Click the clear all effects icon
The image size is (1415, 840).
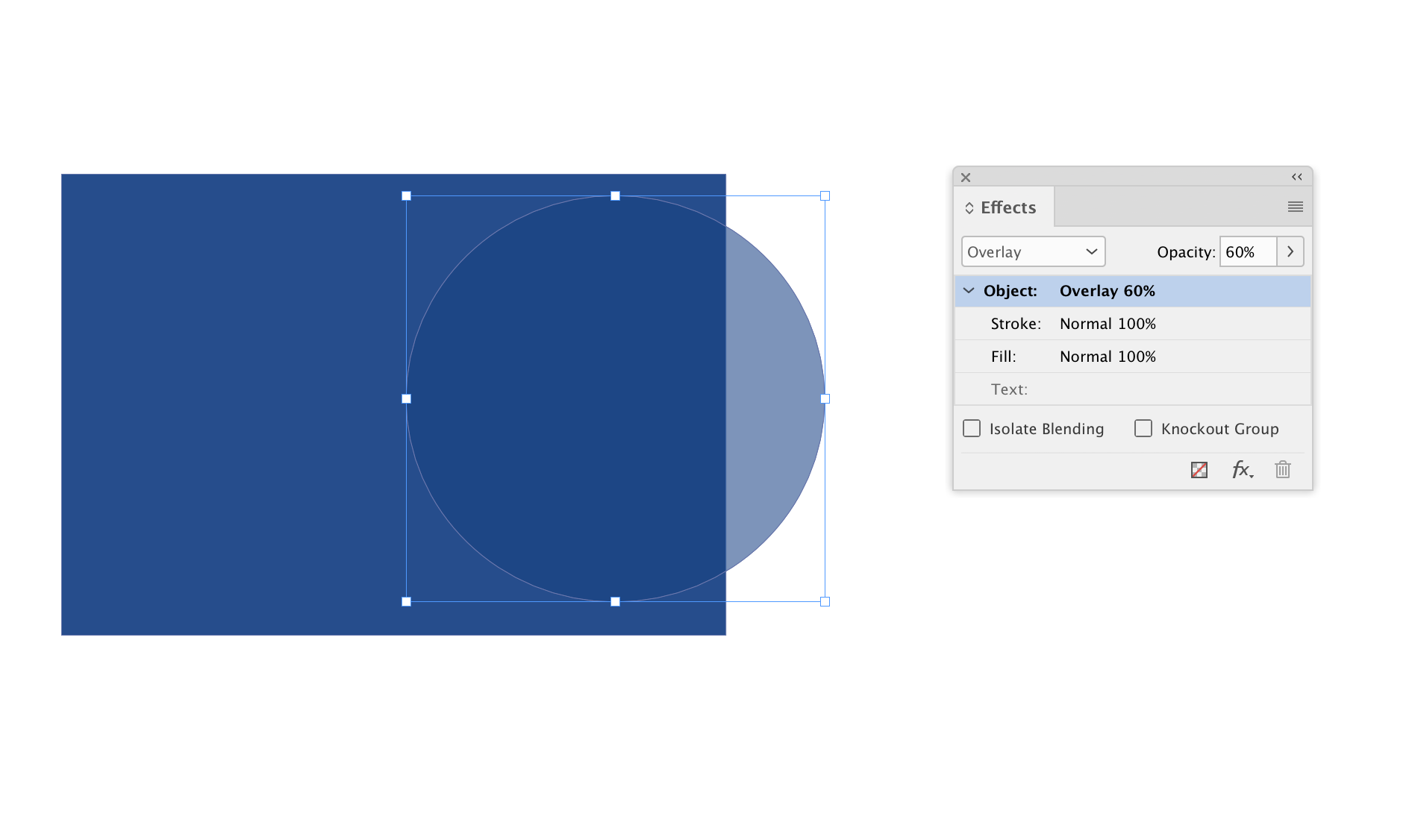[1199, 470]
